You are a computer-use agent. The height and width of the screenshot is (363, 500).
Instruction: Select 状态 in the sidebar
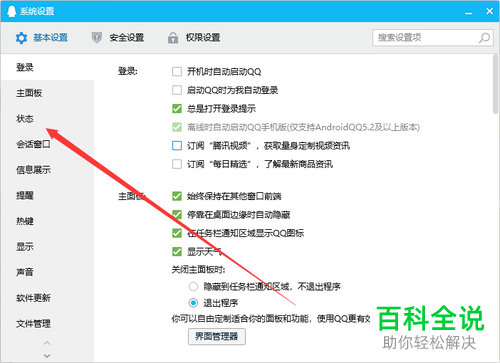pos(47,119)
